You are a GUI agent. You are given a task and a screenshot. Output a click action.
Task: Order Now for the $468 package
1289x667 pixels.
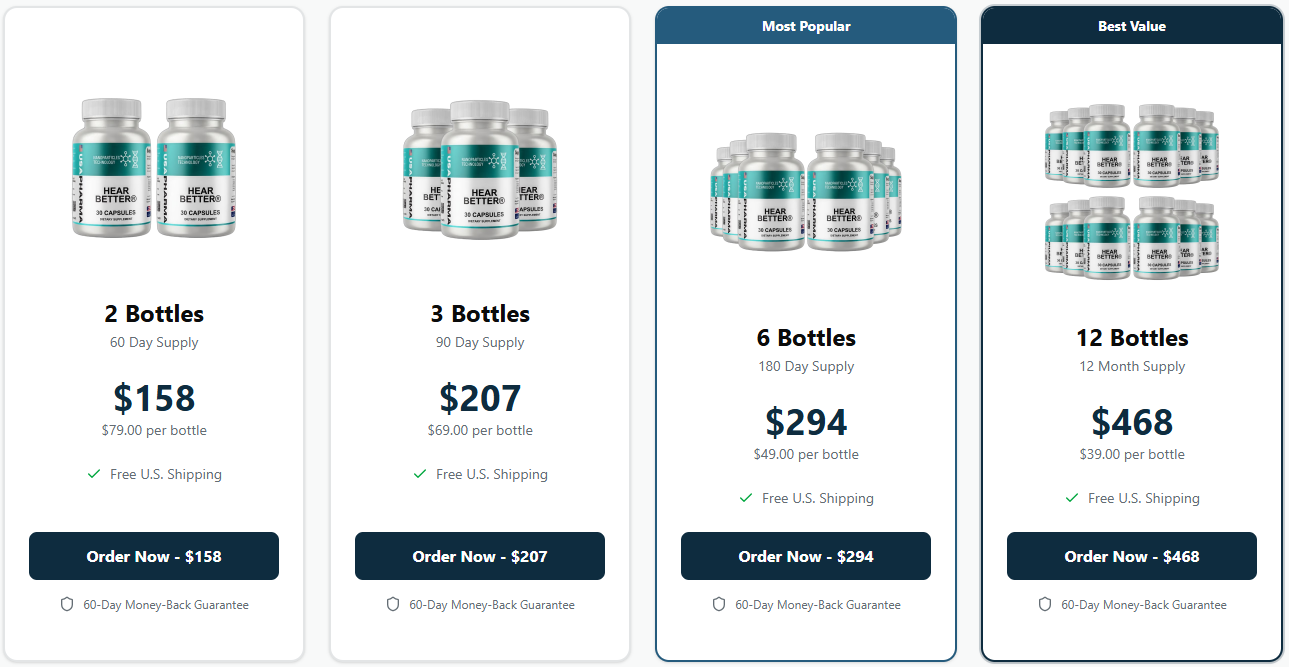click(1132, 556)
